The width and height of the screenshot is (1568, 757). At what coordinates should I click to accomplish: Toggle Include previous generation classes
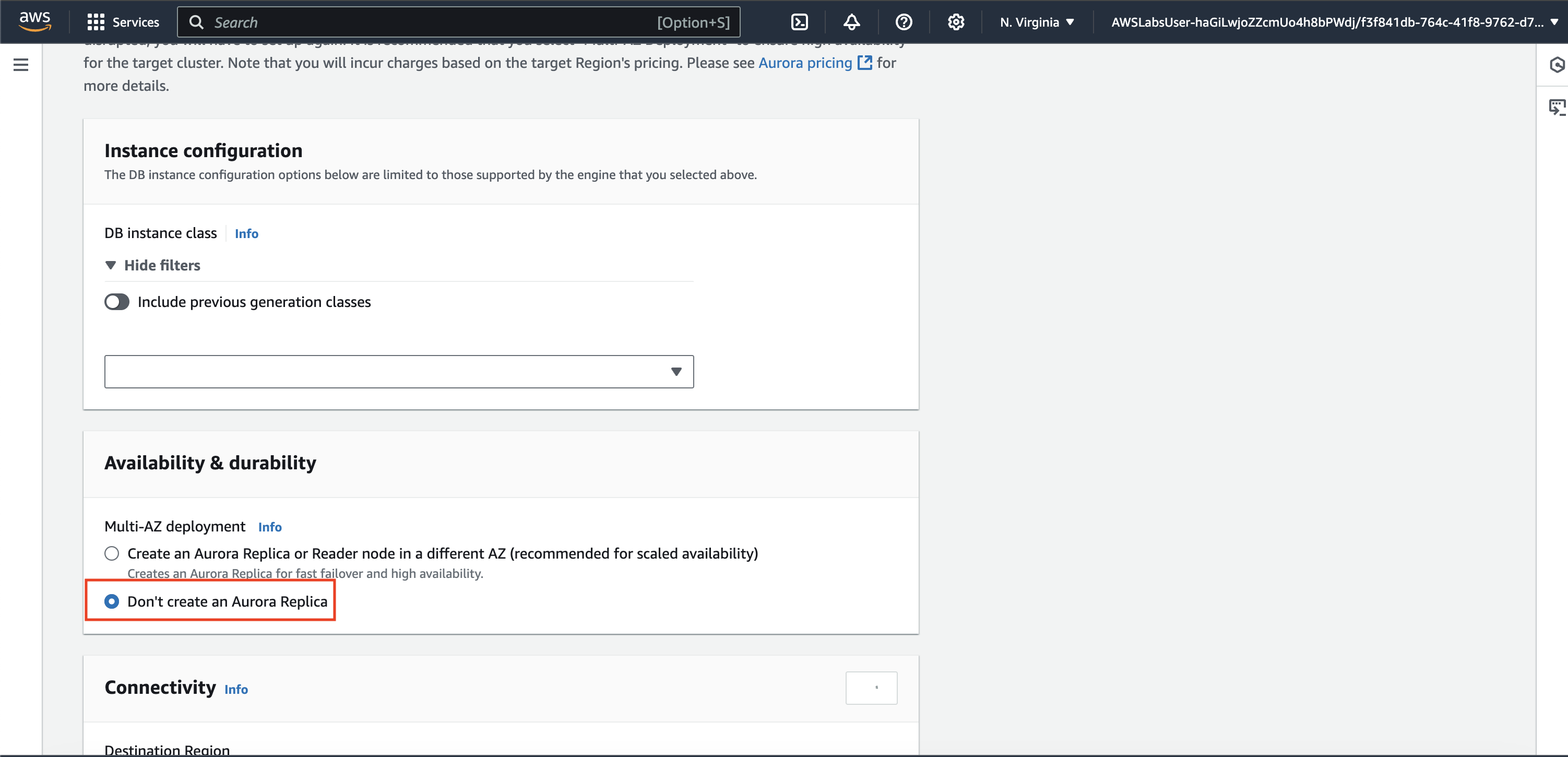point(117,302)
